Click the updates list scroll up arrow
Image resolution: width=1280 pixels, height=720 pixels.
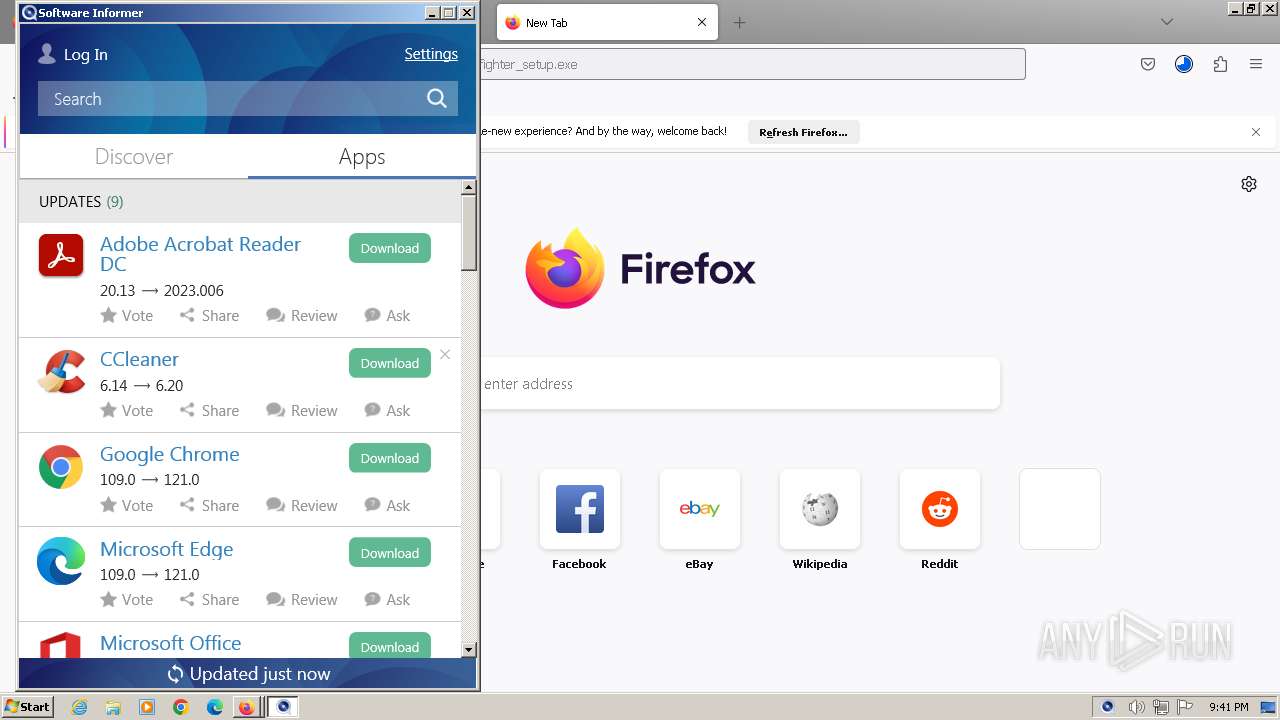coord(468,187)
